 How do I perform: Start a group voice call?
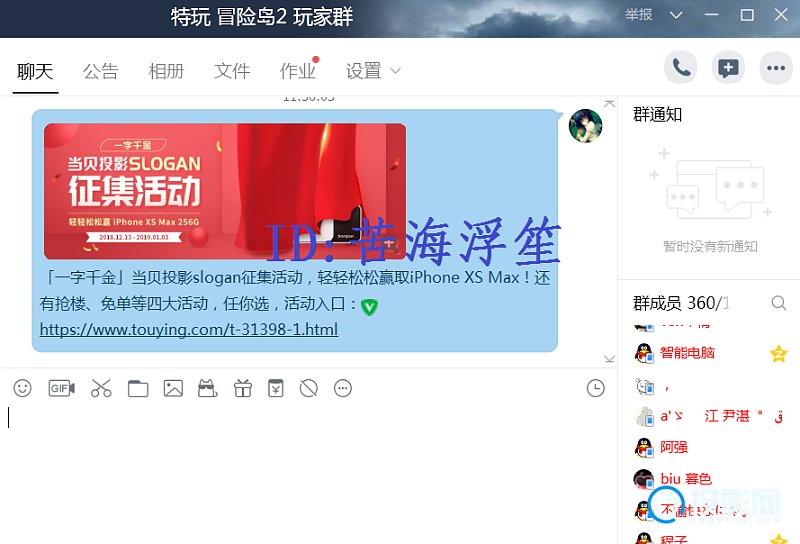(681, 67)
